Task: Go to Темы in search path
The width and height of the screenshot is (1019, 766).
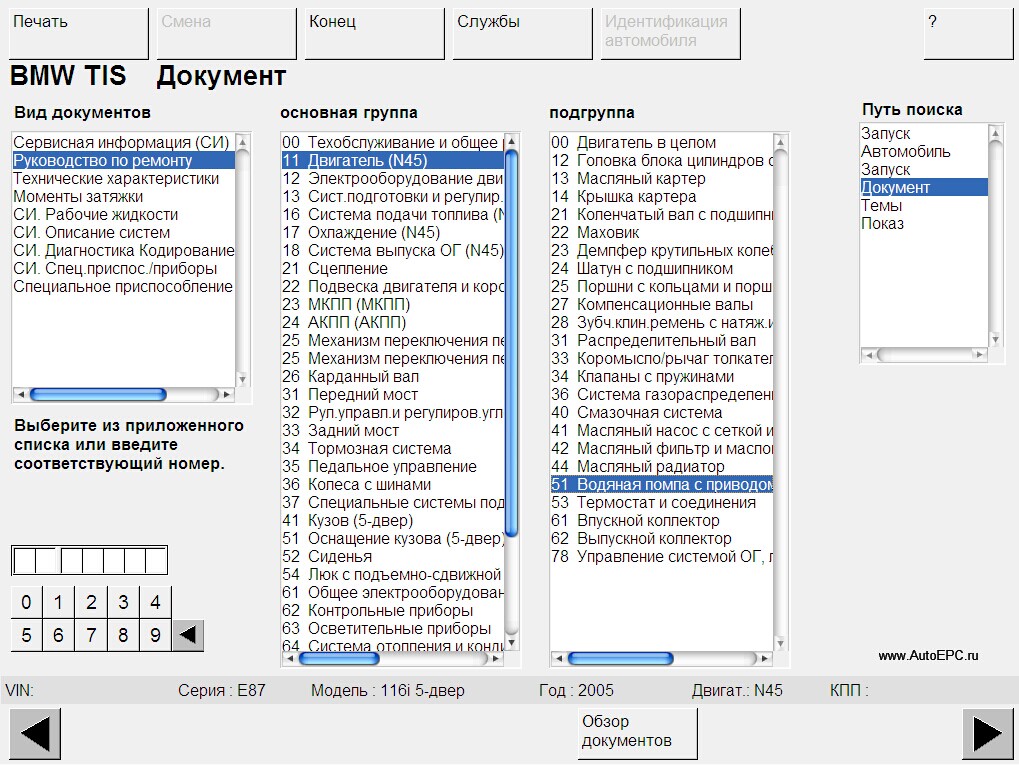Action: point(923,205)
